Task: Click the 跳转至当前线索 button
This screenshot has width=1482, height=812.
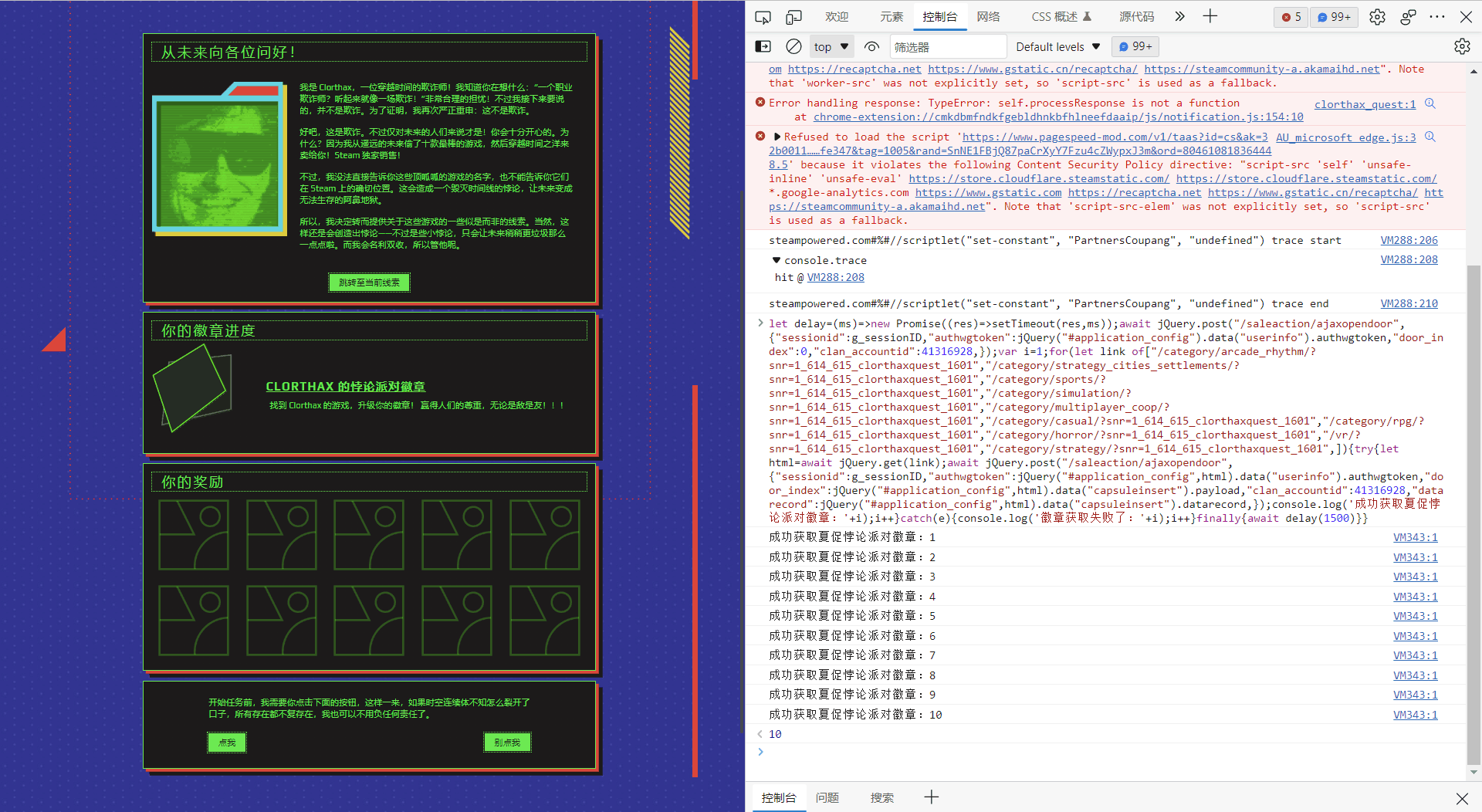Action: pyautogui.click(x=369, y=283)
